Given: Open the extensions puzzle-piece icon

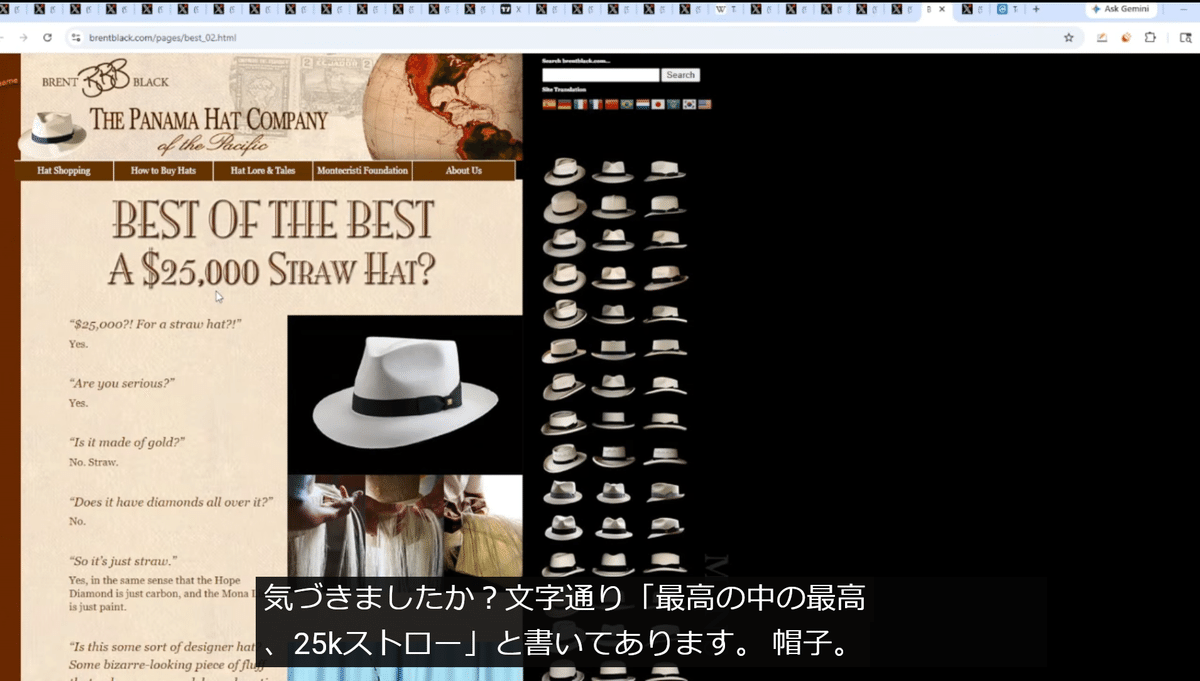Looking at the screenshot, I should [x=1150, y=37].
